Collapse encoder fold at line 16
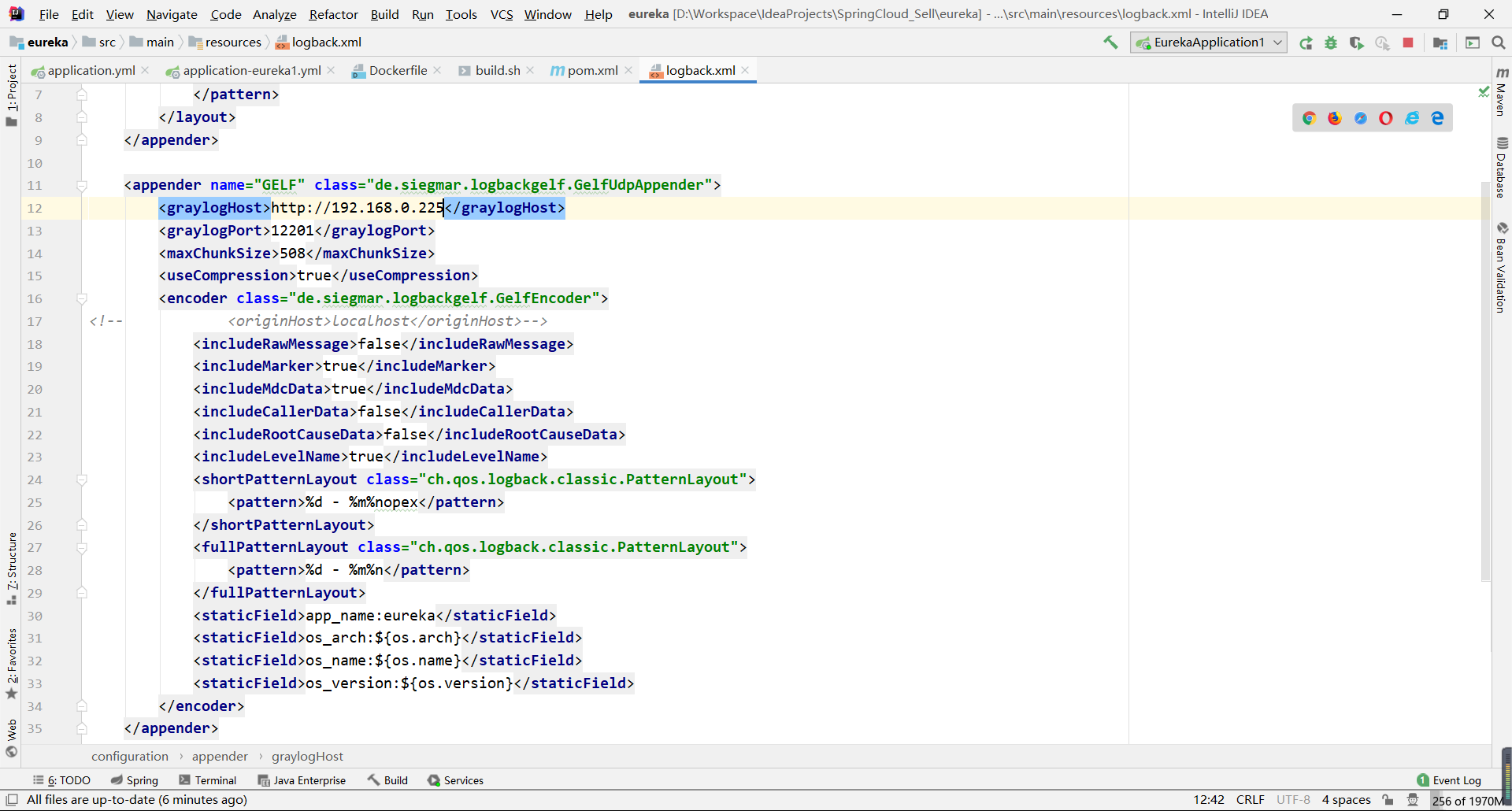 82,299
